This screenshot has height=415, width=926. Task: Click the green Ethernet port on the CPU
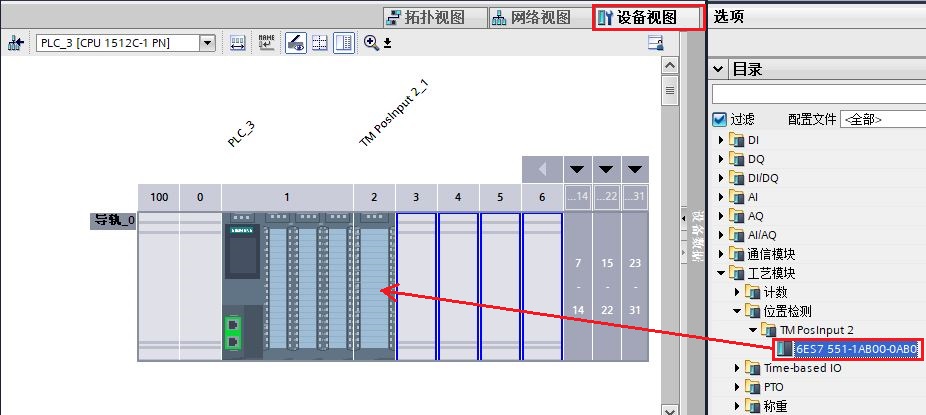233,332
